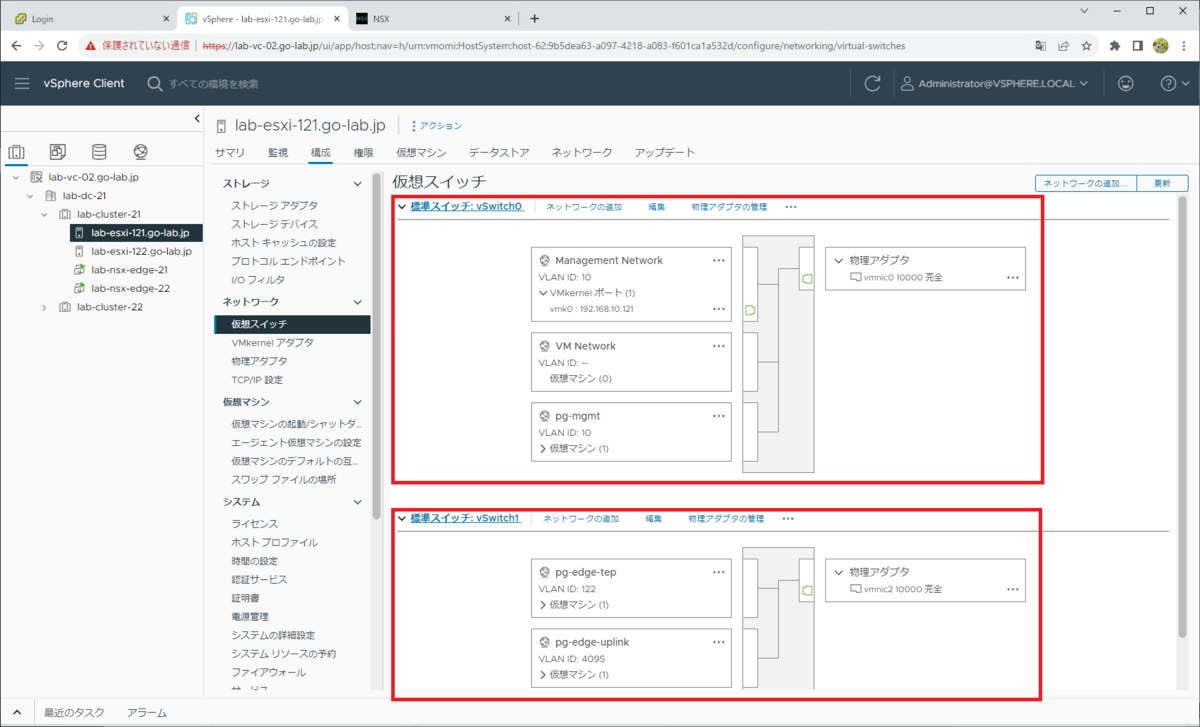Click the search all environments field
Screen dimensions: 1200x727
click(x=214, y=84)
